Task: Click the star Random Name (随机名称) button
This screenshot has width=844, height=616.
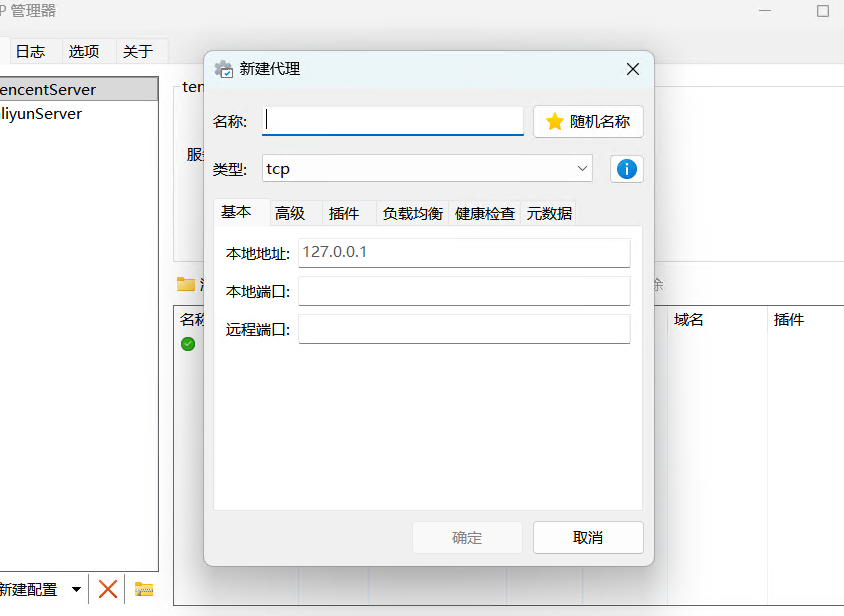Action: click(588, 122)
